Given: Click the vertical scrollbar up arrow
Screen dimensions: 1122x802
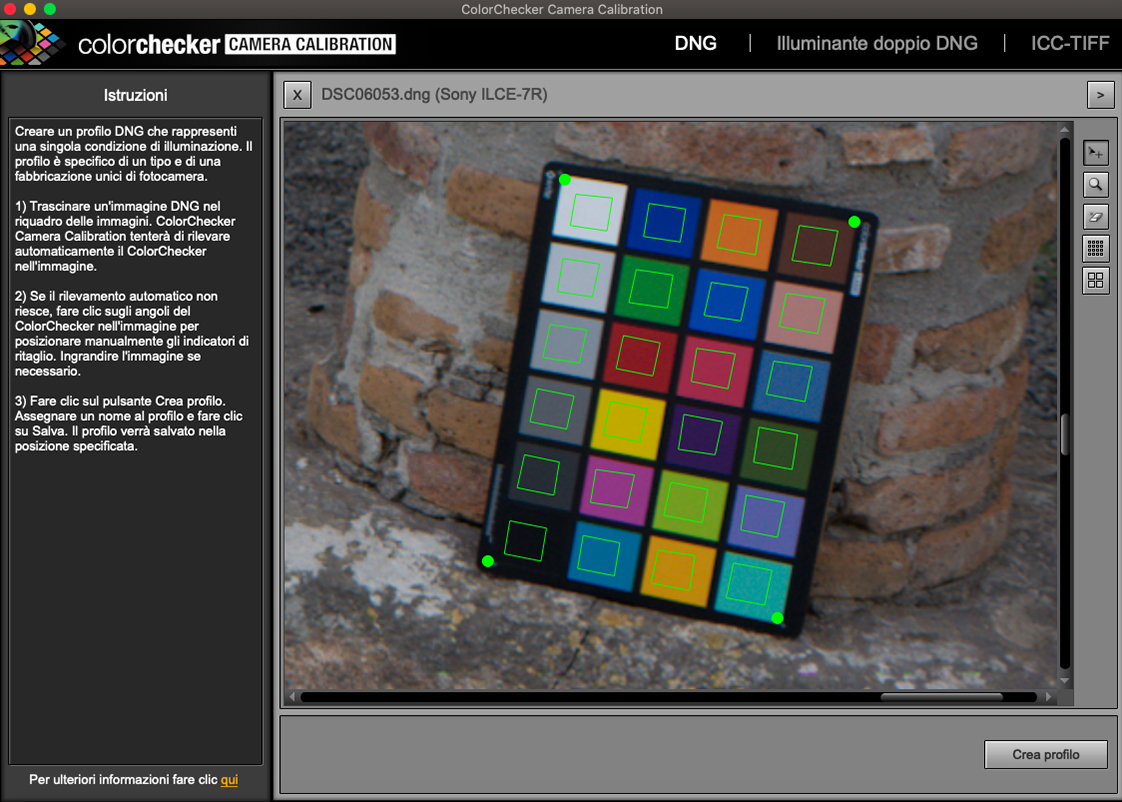Looking at the screenshot, I should click(1065, 130).
